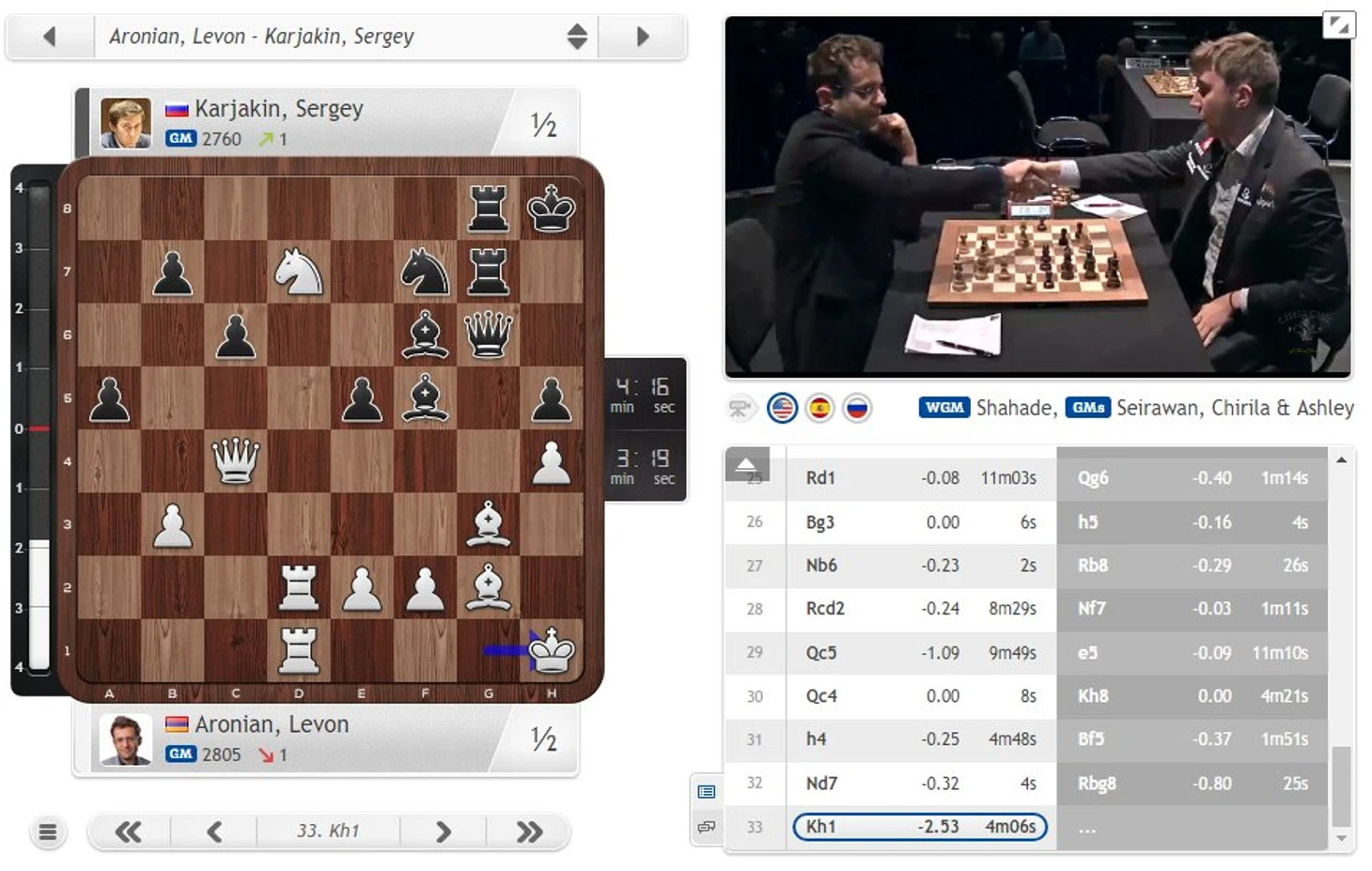
Task: Expand the video to fullscreen
Action: (x=1338, y=24)
